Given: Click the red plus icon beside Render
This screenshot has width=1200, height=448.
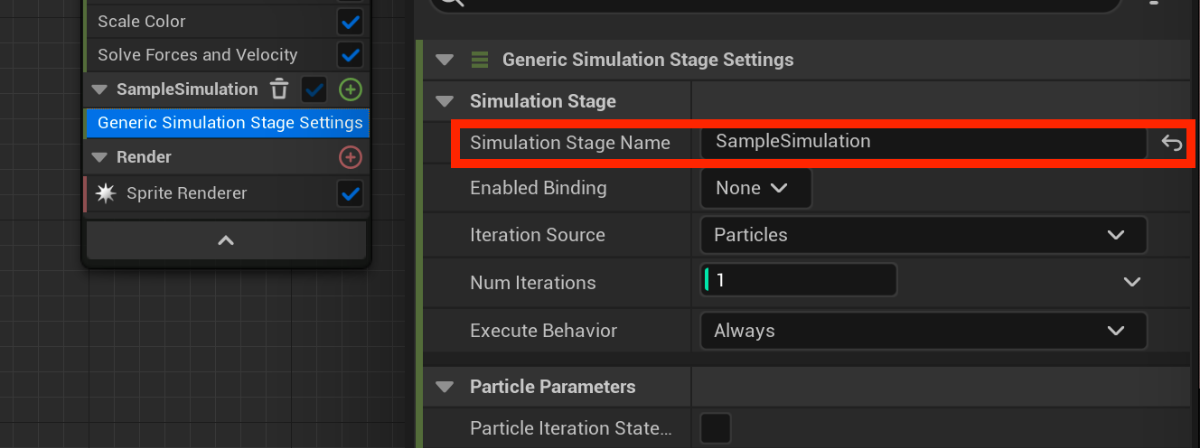Looking at the screenshot, I should click(x=350, y=157).
